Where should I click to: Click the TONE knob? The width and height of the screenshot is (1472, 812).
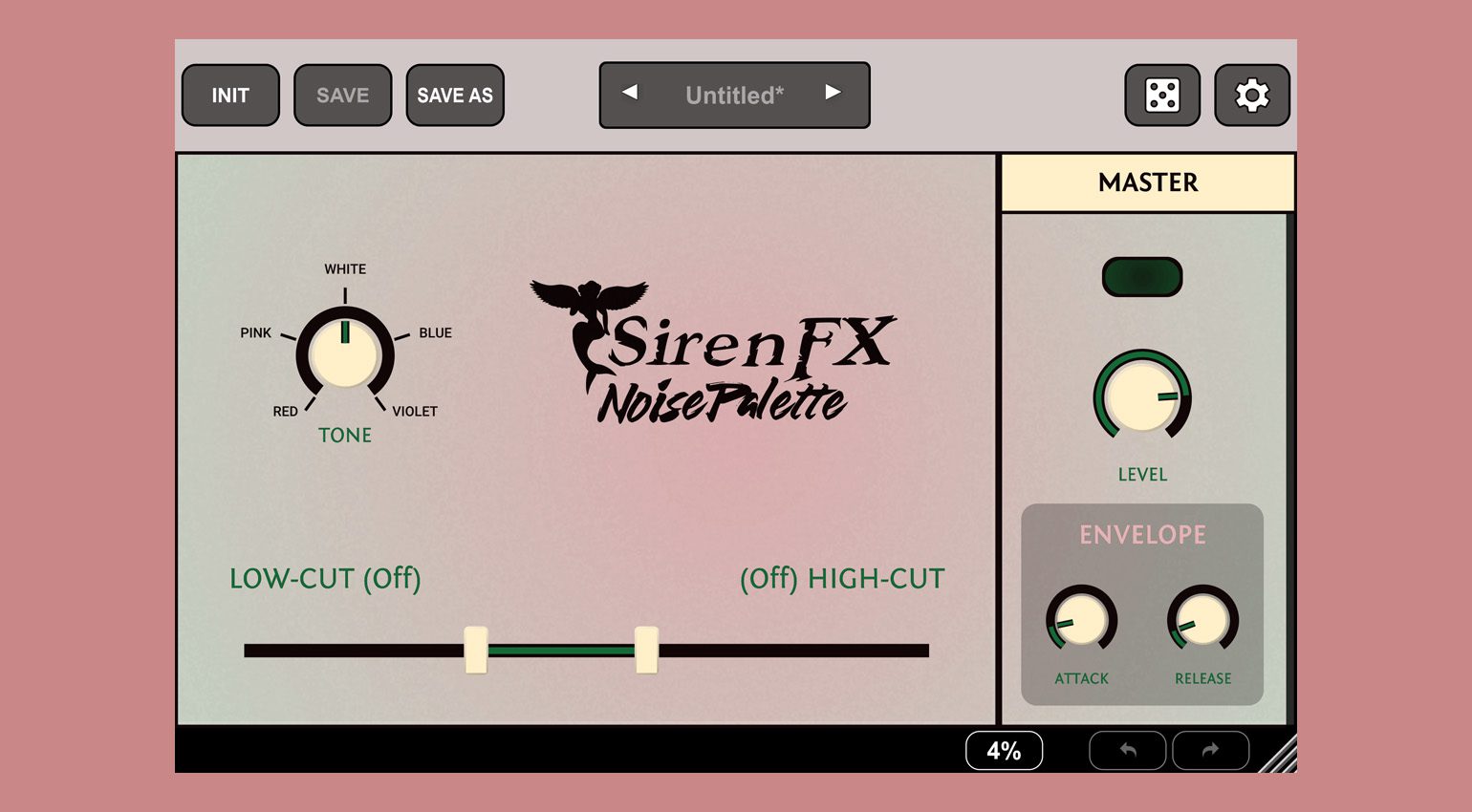click(345, 354)
